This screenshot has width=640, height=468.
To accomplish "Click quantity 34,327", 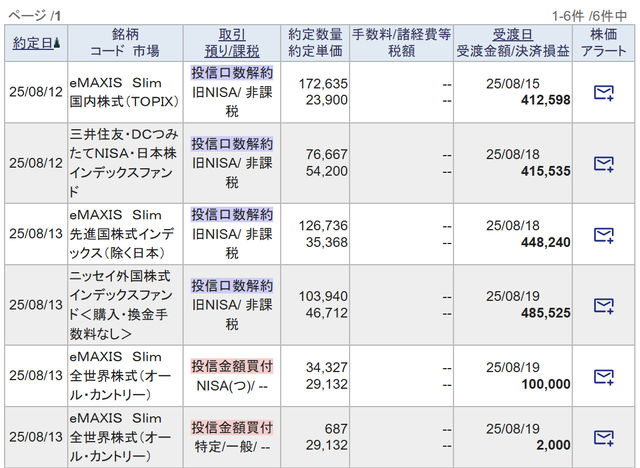I will (x=327, y=367).
